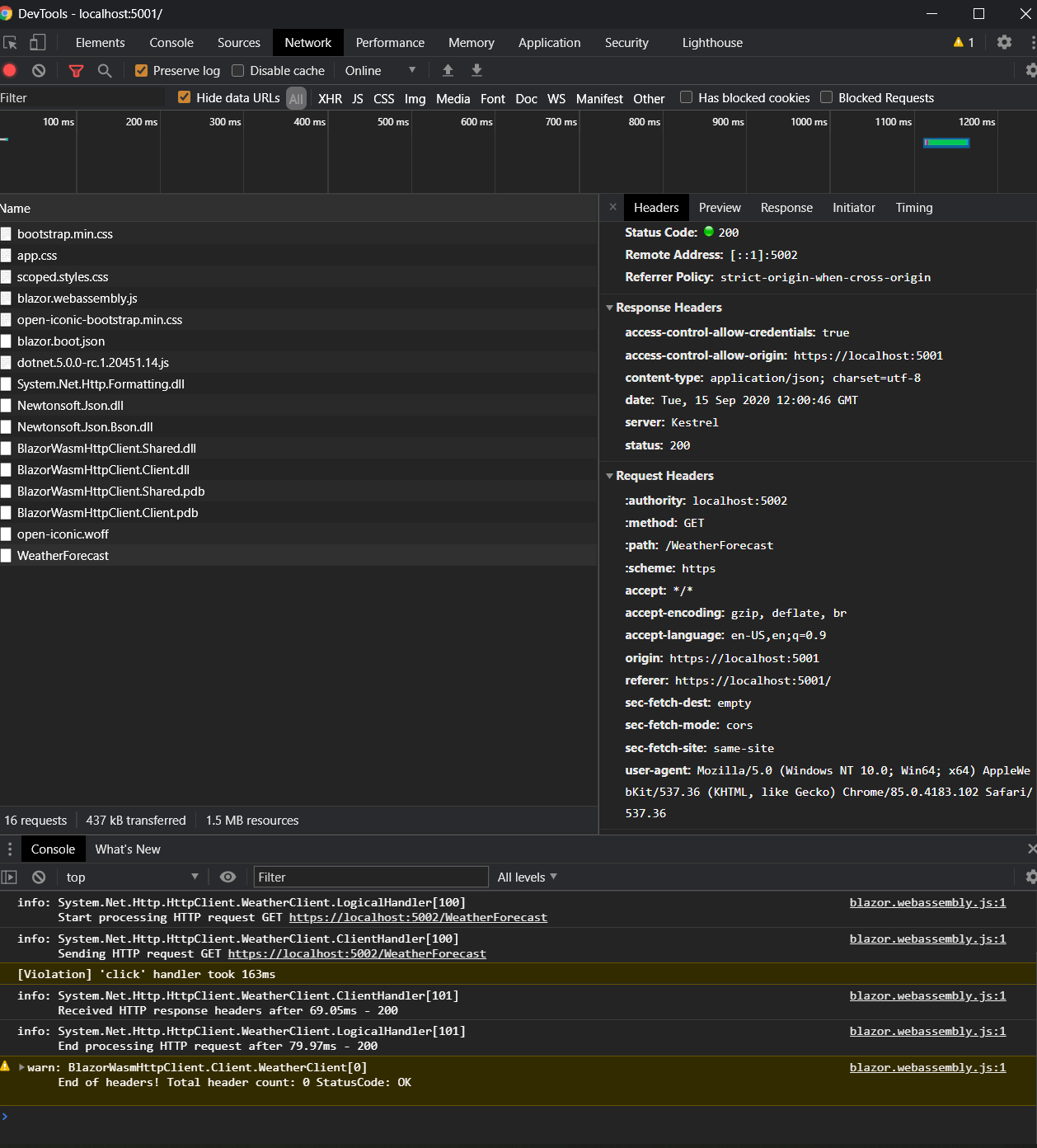Select the WeatherForecast request in the list
Screen dimensions: 1037x1148
tap(63, 555)
